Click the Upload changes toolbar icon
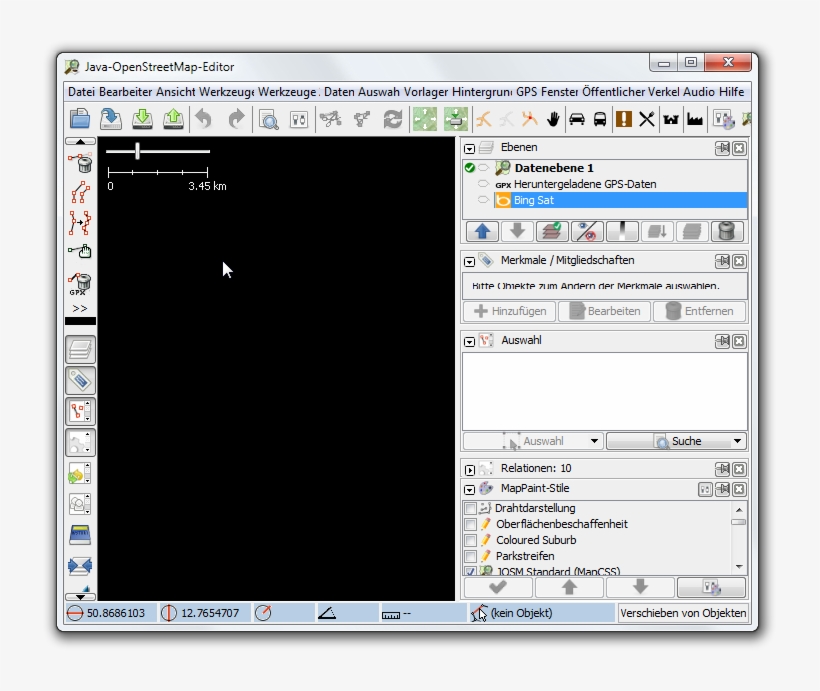Viewport: 820px width, 691px height. (172, 118)
